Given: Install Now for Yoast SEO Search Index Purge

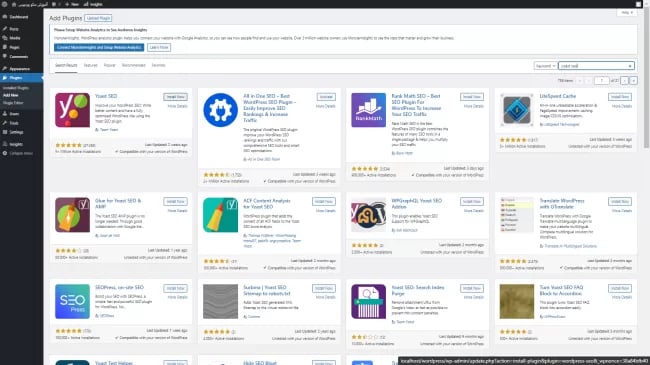Looking at the screenshot, I should 472,288.
